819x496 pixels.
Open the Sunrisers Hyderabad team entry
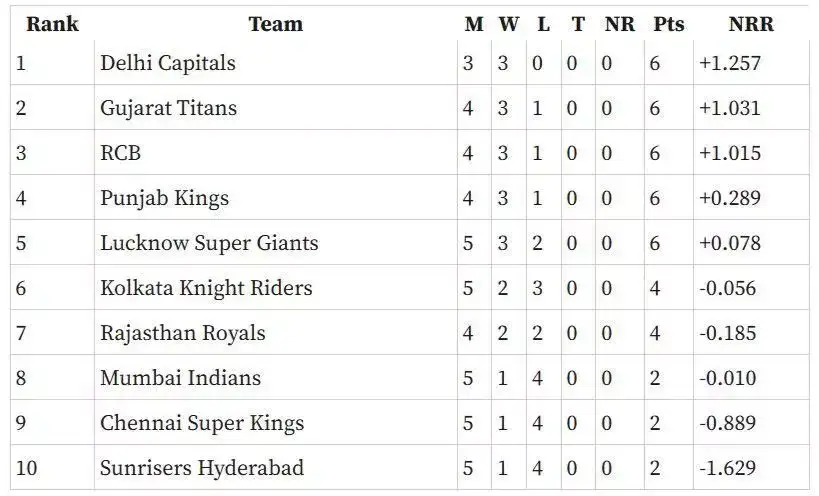click(202, 468)
